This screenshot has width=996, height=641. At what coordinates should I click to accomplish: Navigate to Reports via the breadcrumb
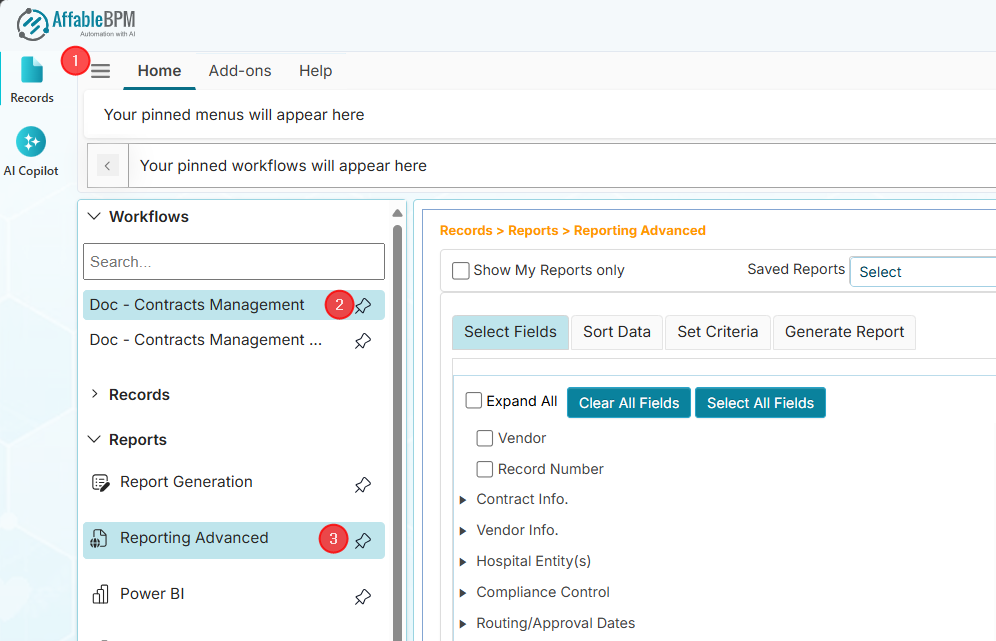coord(533,230)
